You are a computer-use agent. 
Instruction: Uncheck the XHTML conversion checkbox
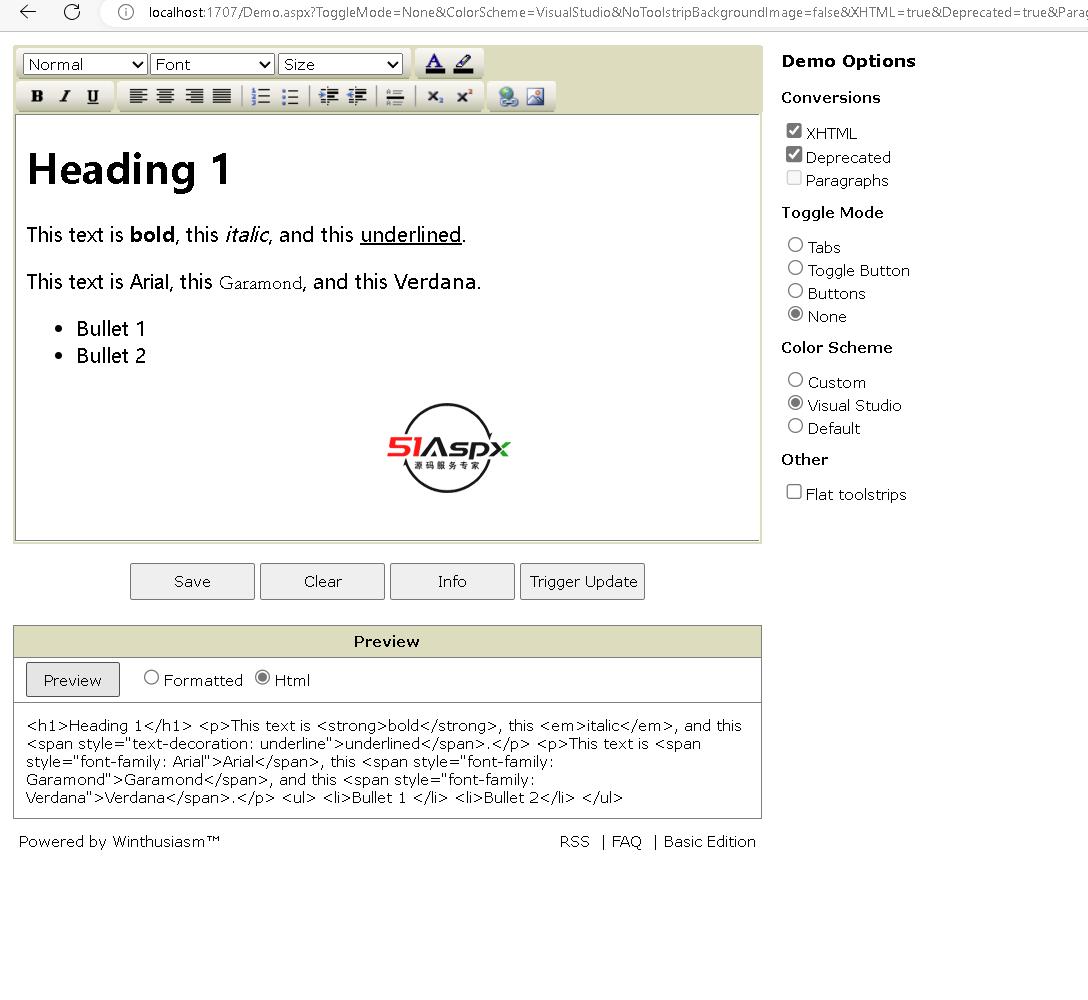tap(794, 131)
